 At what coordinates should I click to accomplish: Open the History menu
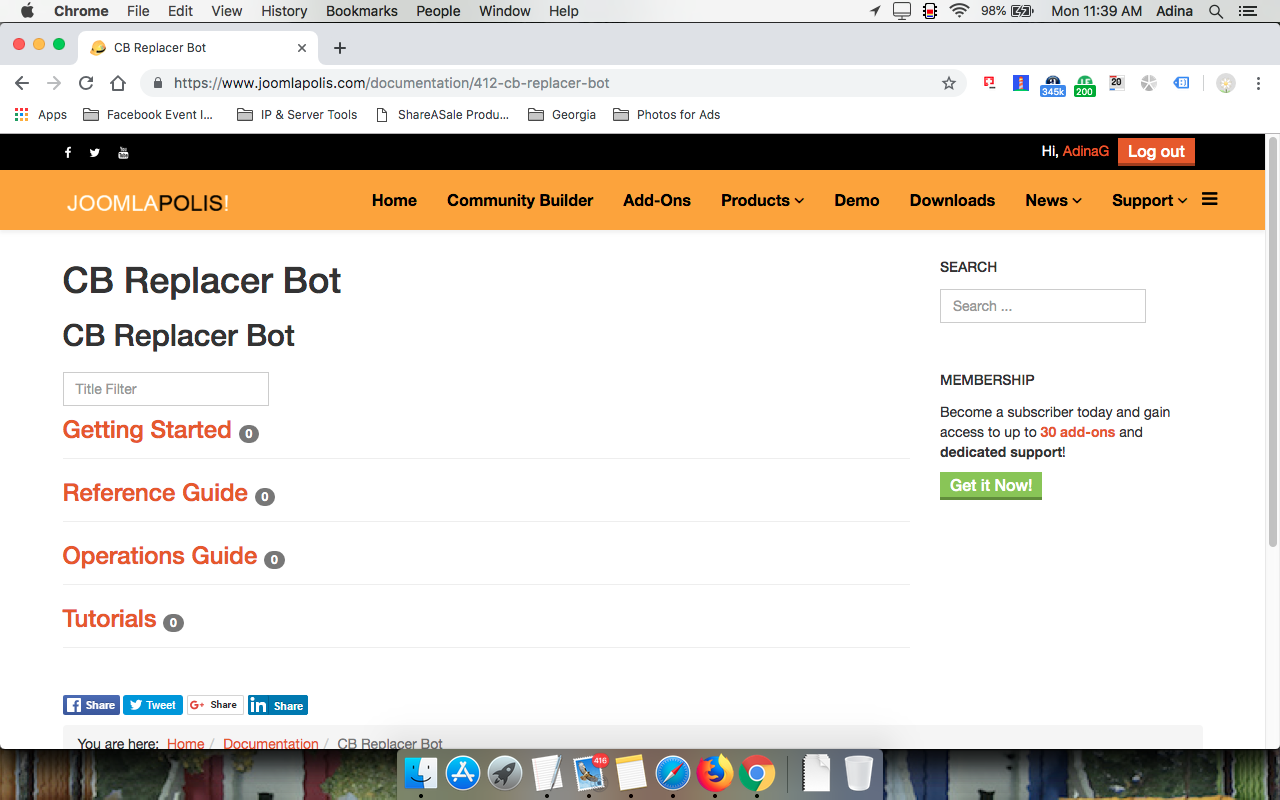[x=284, y=11]
